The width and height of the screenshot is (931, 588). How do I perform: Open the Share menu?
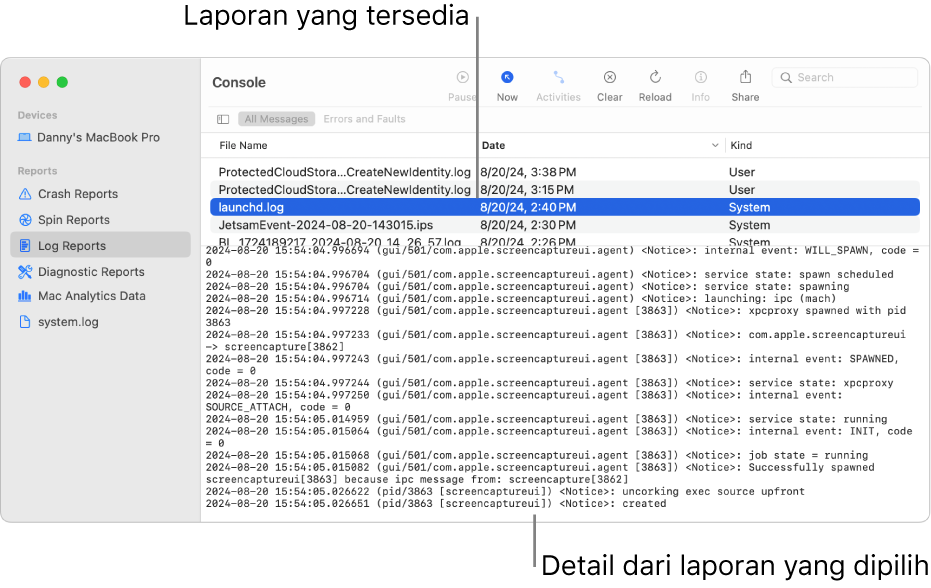click(x=745, y=86)
